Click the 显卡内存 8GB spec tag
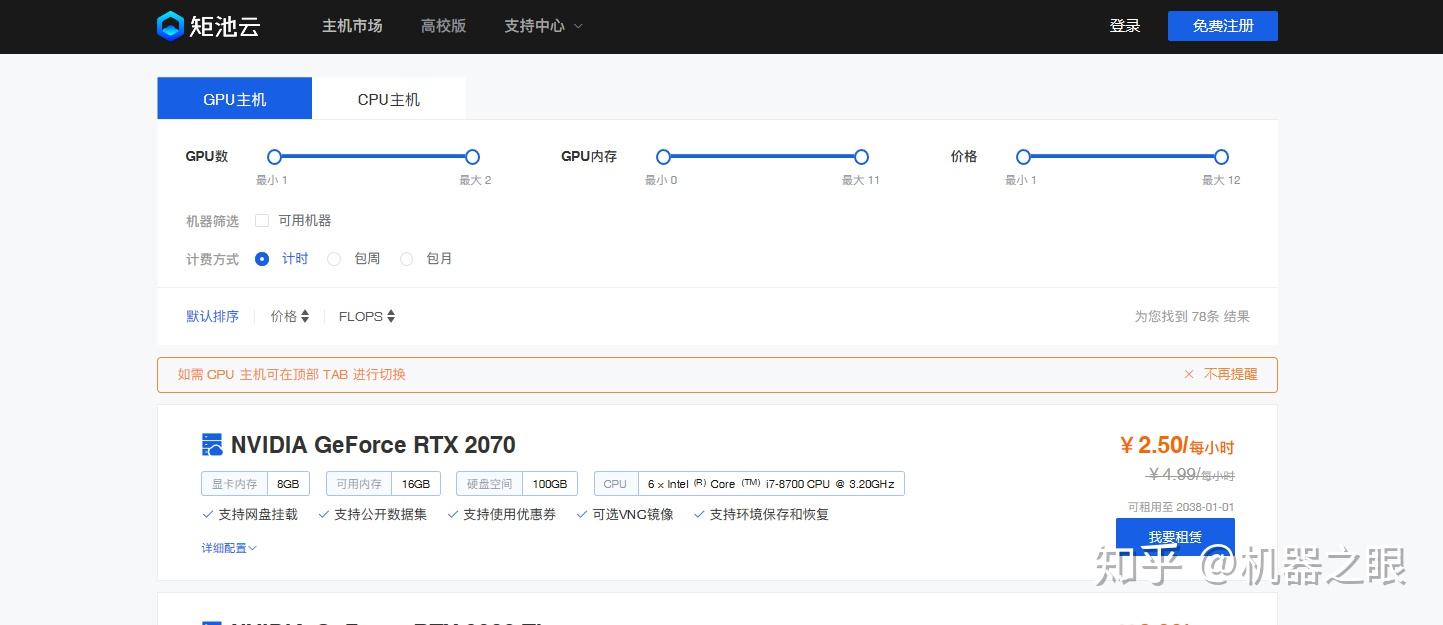Viewport: 1443px width, 625px height. click(255, 484)
